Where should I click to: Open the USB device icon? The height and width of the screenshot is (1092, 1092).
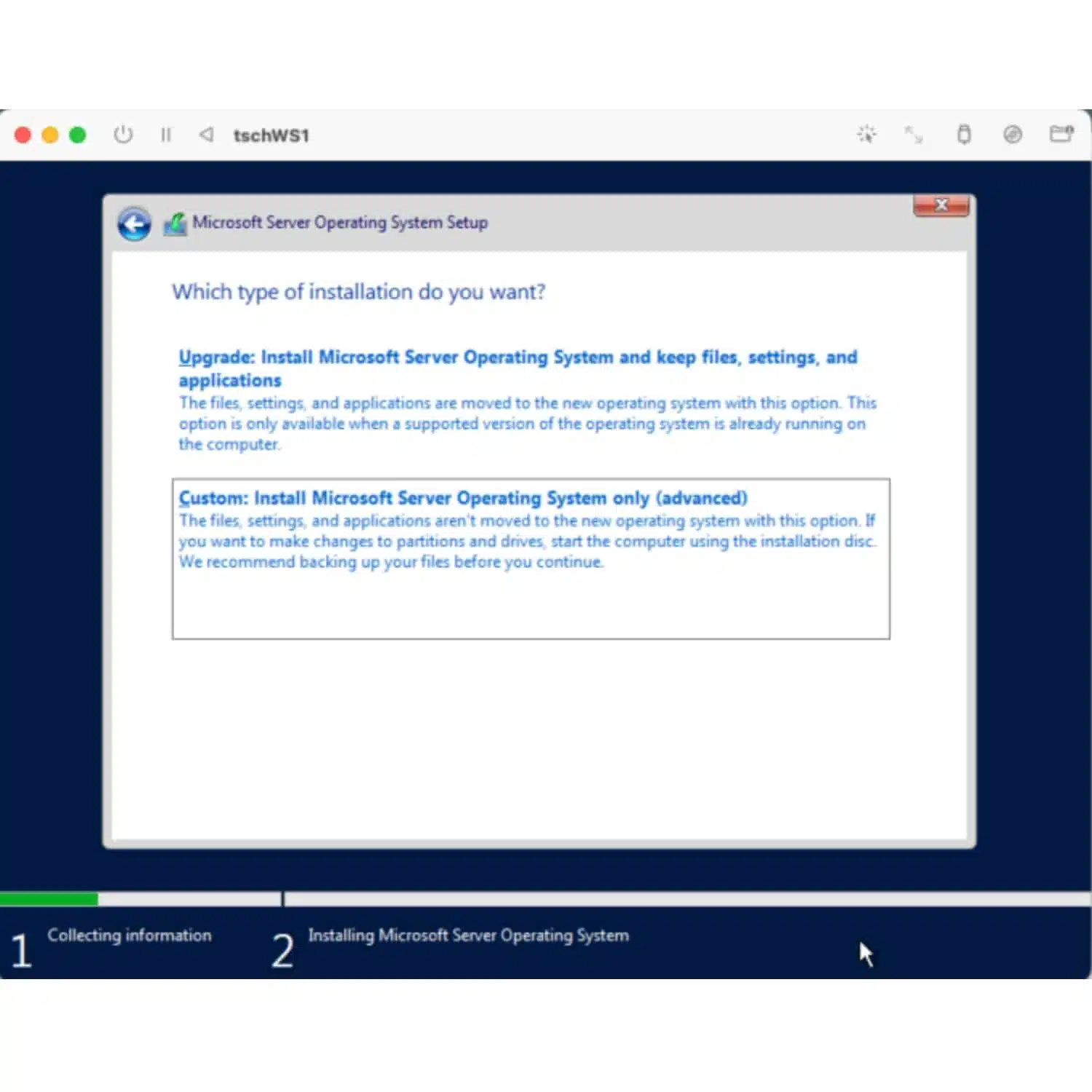964,135
